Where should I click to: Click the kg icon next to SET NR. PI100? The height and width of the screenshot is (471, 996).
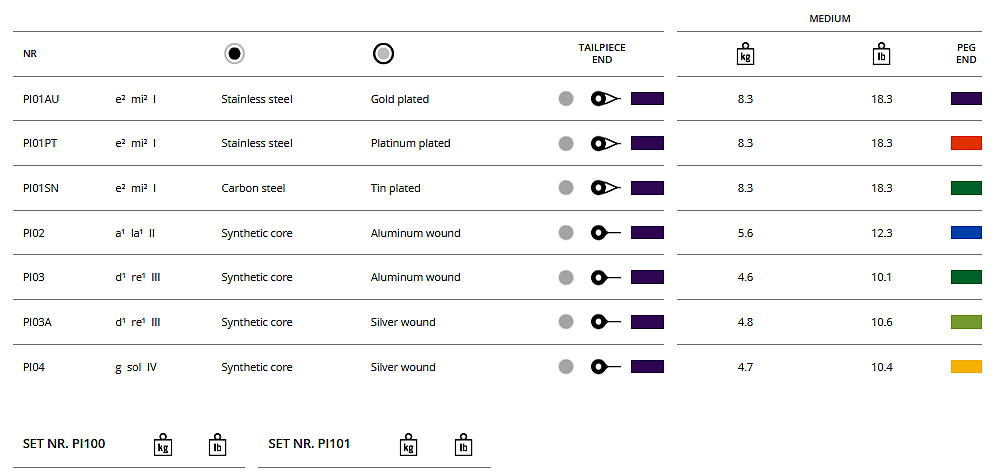163,445
